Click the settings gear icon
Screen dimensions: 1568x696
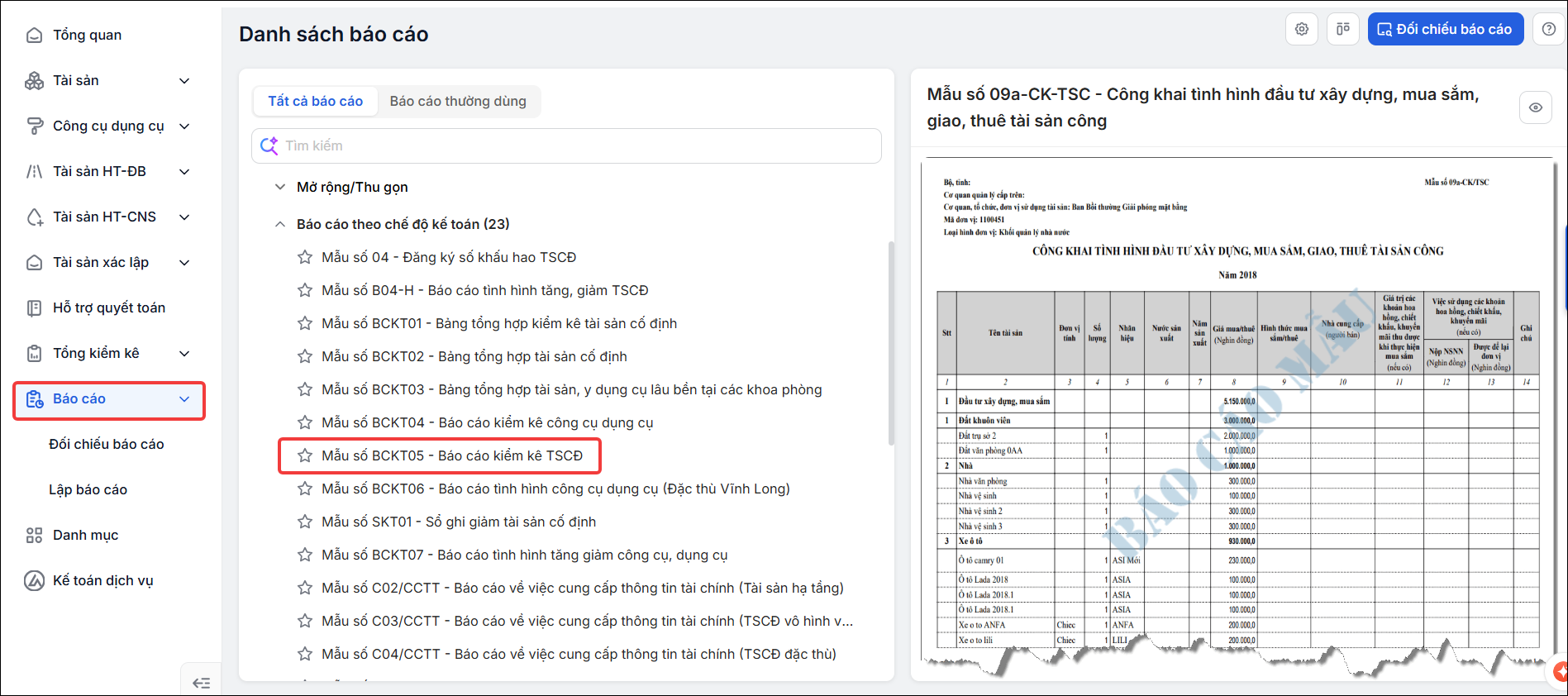(x=1302, y=29)
